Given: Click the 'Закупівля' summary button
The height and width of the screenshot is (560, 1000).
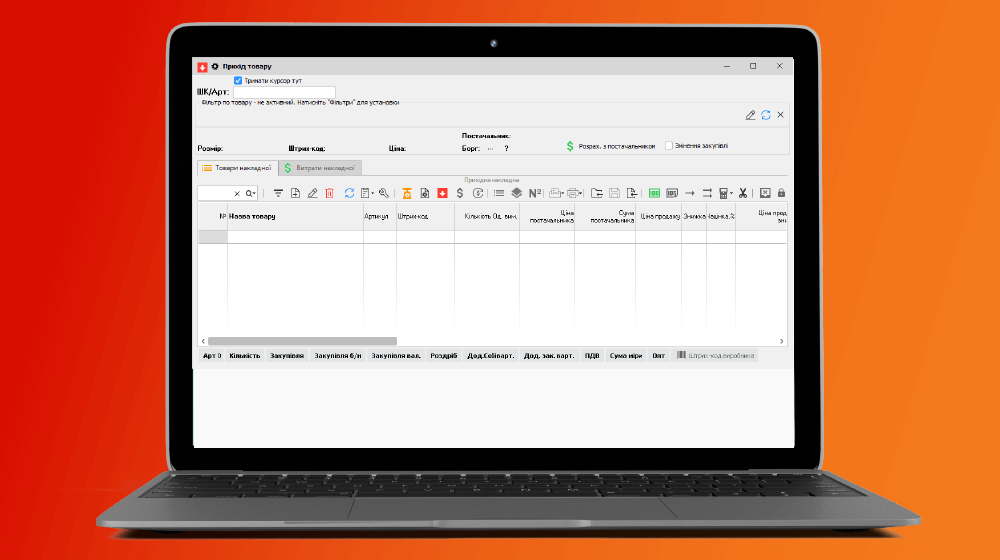Looking at the screenshot, I should 286,355.
